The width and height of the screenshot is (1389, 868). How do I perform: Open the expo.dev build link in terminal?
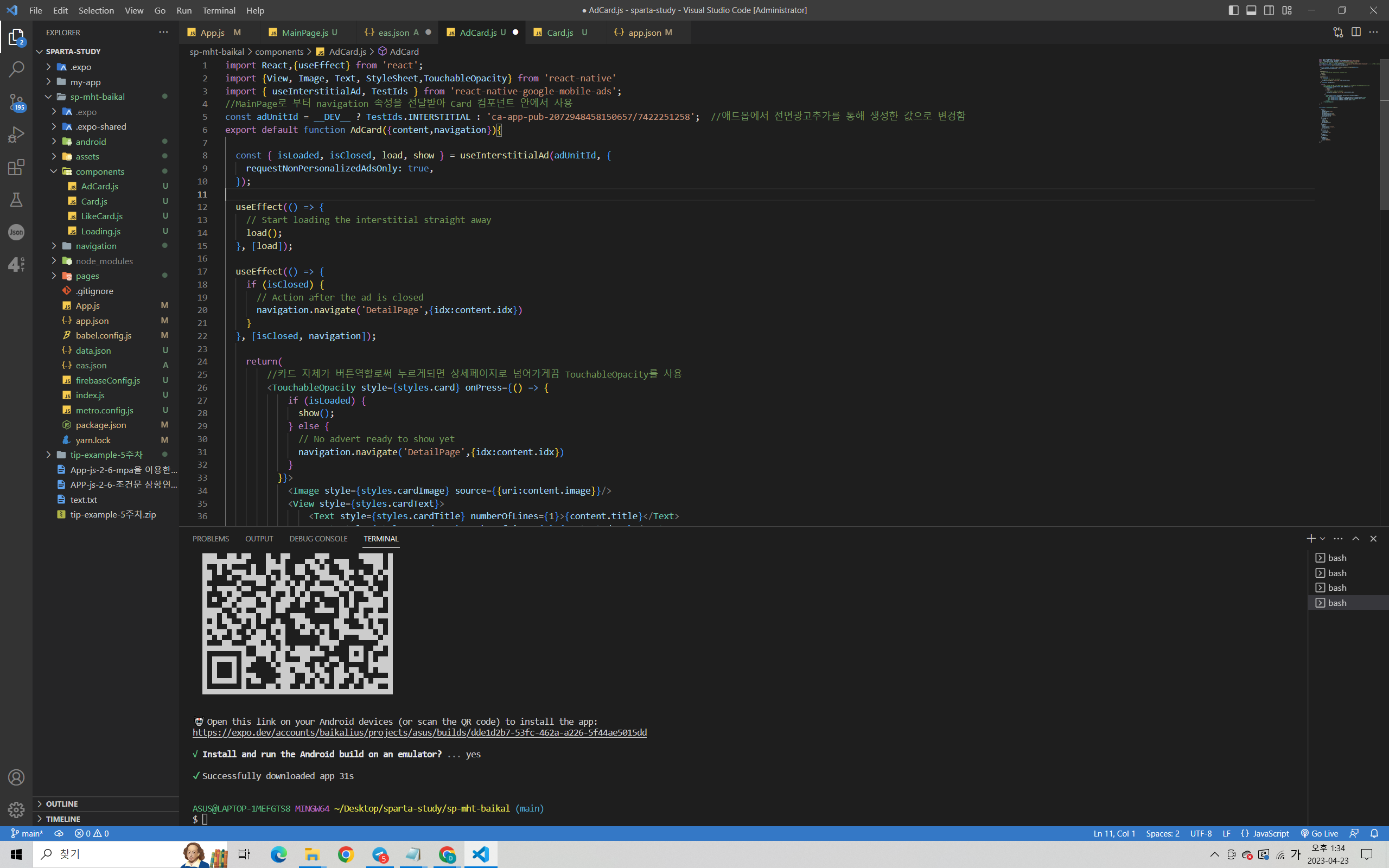click(x=419, y=732)
